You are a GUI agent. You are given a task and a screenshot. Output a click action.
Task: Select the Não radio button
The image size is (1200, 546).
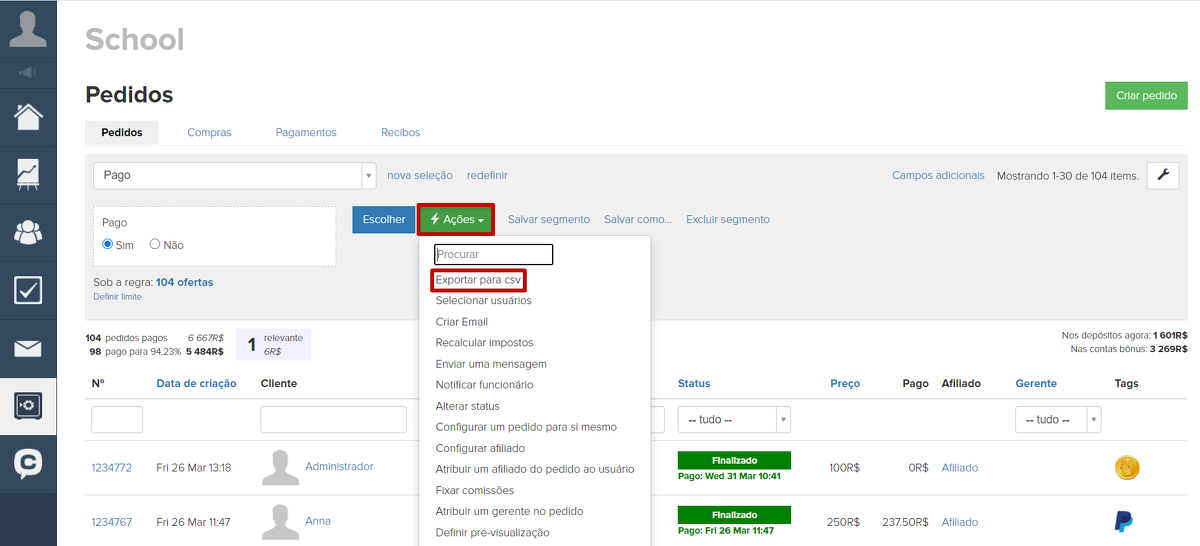[x=155, y=244]
